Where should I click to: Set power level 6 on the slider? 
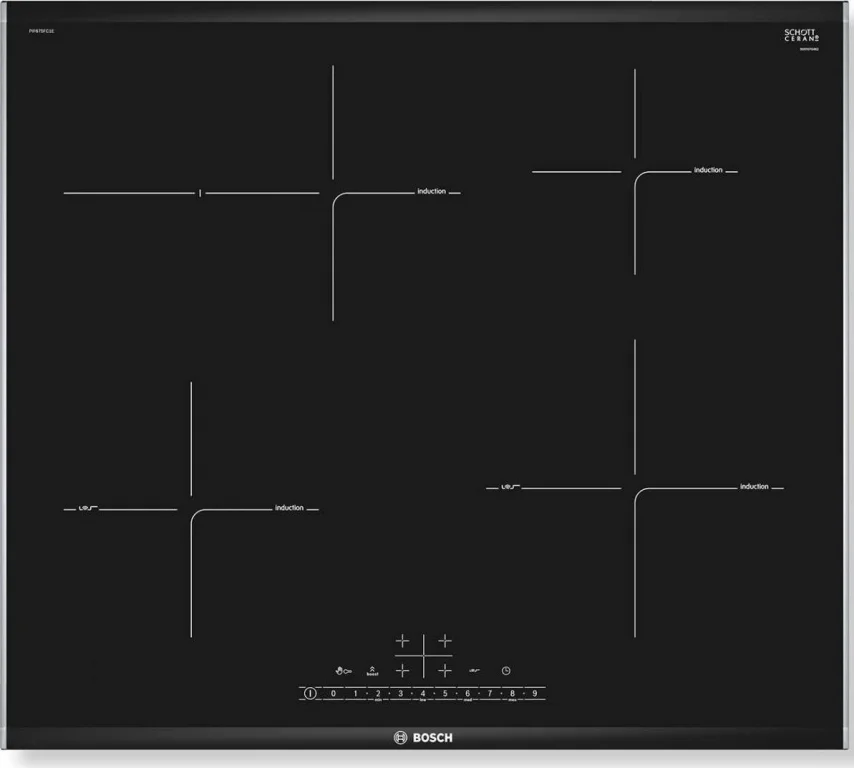point(467,693)
